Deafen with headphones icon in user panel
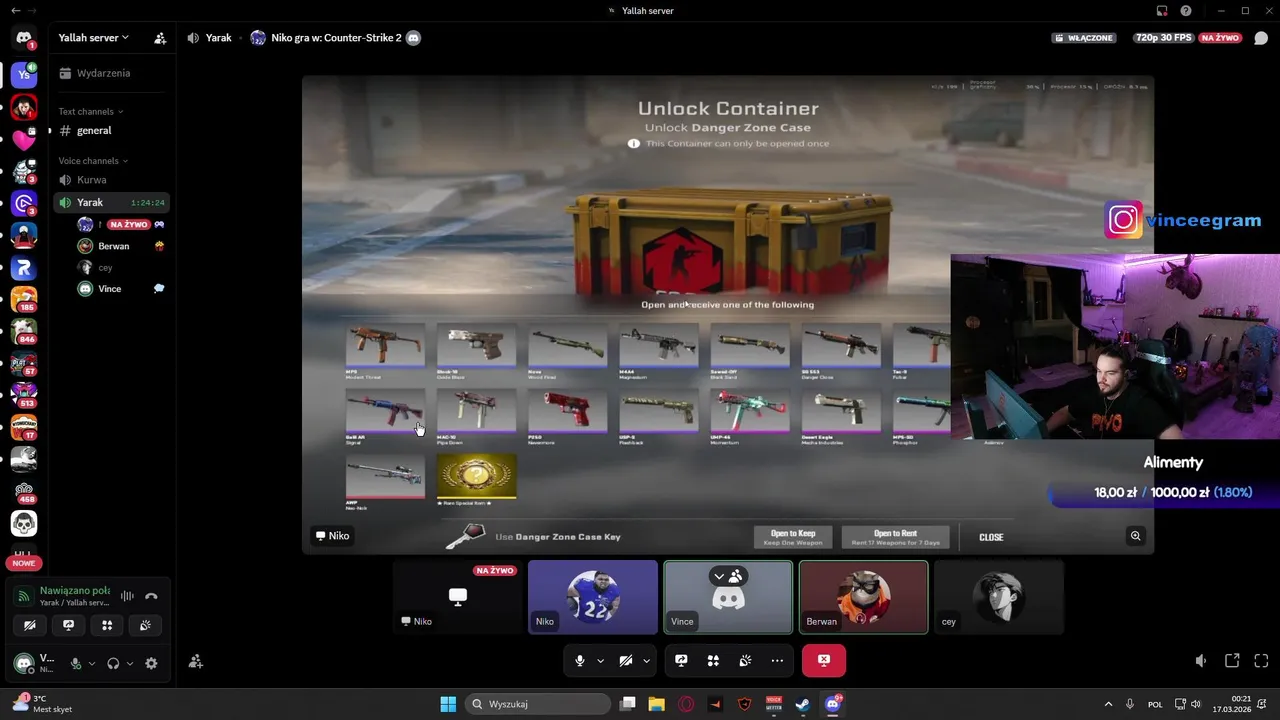 (x=113, y=663)
